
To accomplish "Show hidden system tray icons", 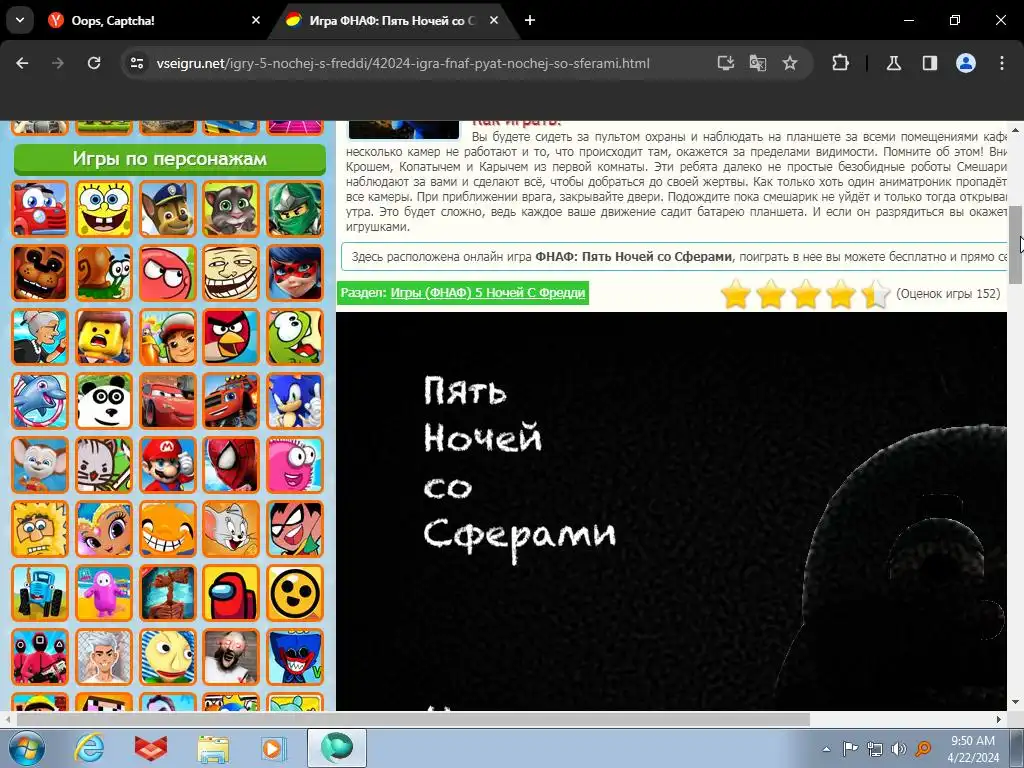I will [x=826, y=749].
